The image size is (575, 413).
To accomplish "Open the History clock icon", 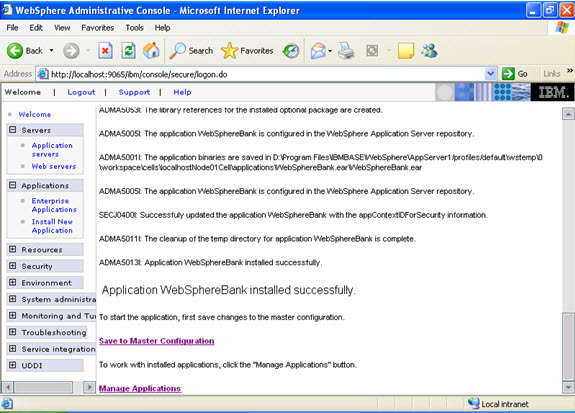I will click(291, 51).
